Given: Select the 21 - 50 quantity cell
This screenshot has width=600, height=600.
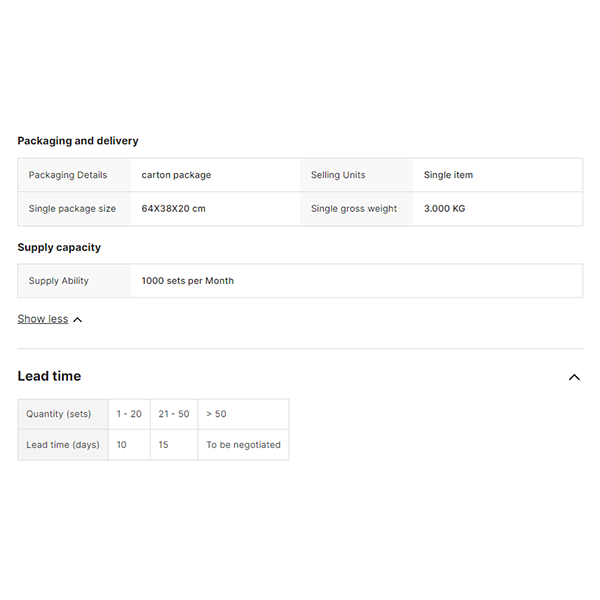Looking at the screenshot, I should coord(174,414).
